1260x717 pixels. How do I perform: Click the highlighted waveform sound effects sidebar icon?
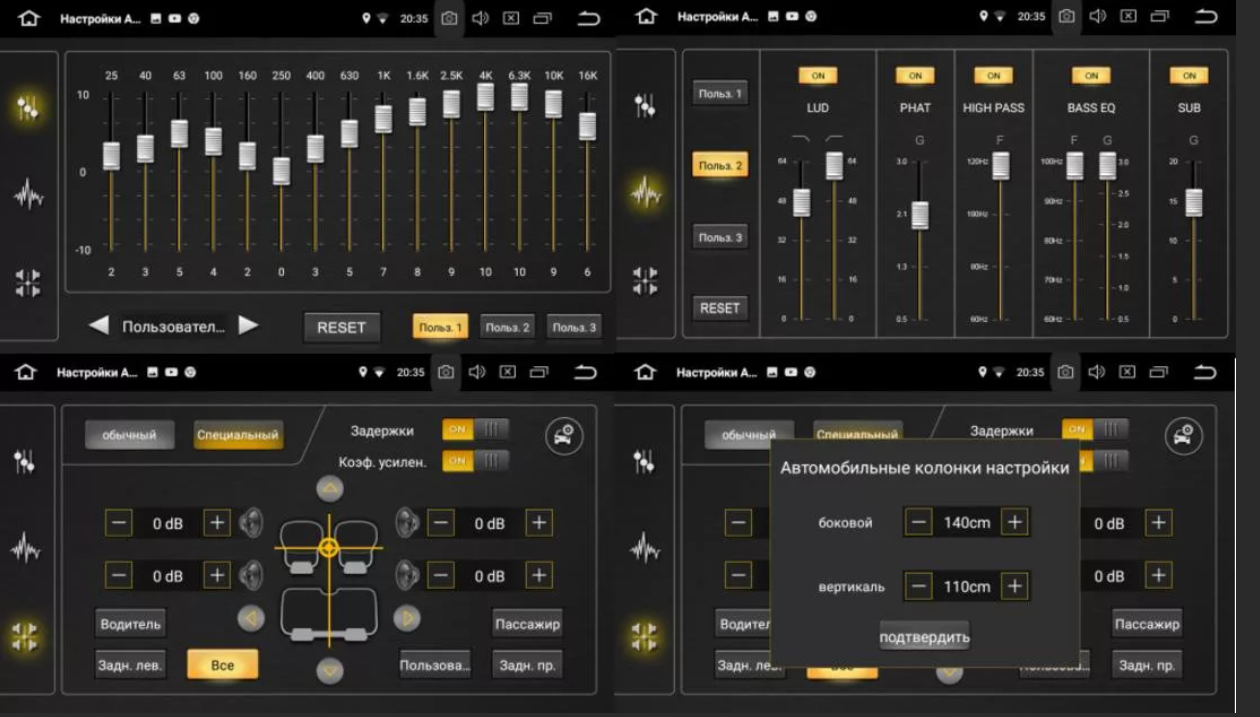pos(647,191)
